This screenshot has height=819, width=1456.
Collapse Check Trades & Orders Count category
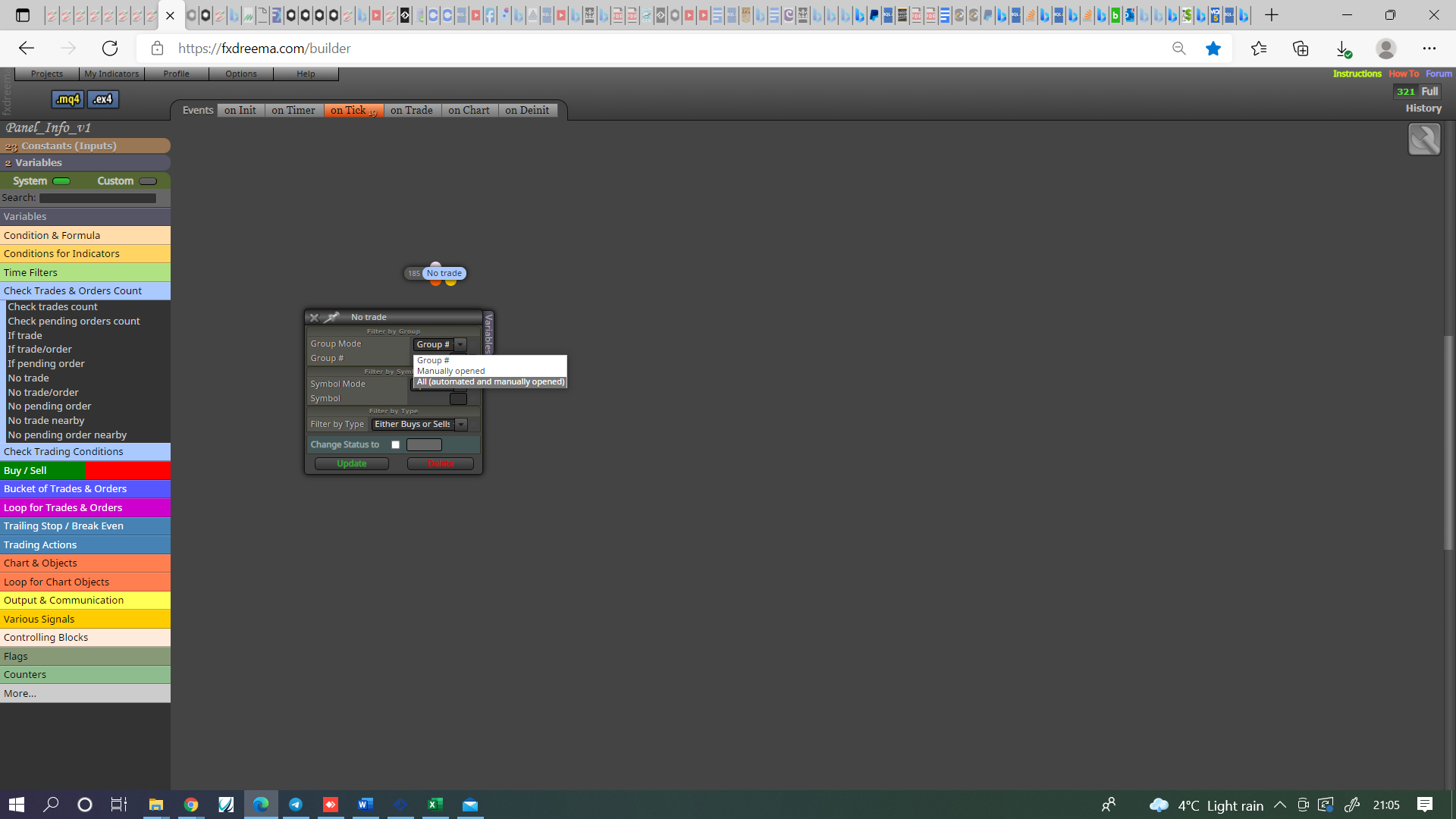(85, 291)
